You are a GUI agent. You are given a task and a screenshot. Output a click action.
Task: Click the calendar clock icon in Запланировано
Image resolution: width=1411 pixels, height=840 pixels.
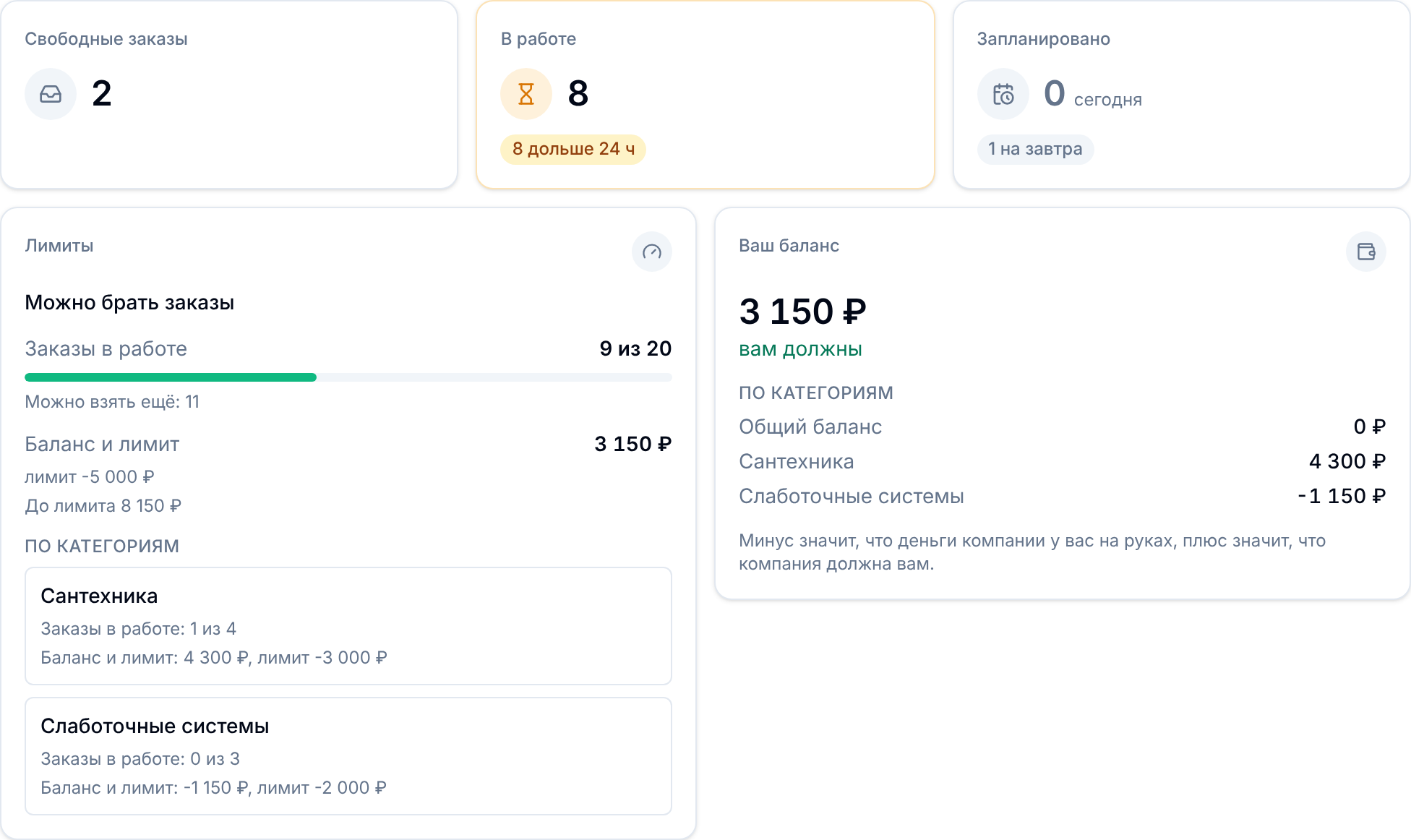click(x=1003, y=94)
